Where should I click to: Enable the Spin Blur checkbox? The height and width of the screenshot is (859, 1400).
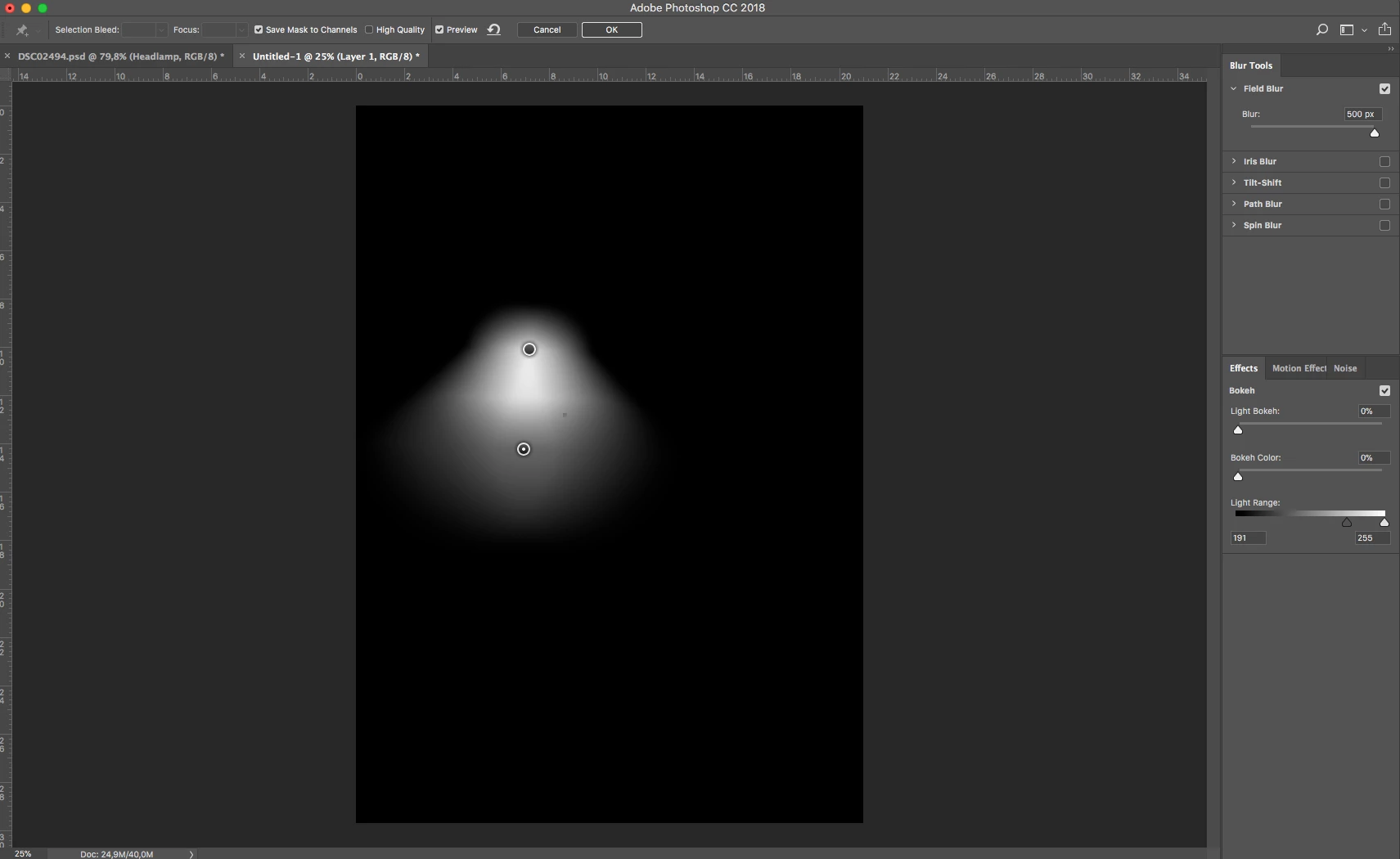(x=1384, y=225)
